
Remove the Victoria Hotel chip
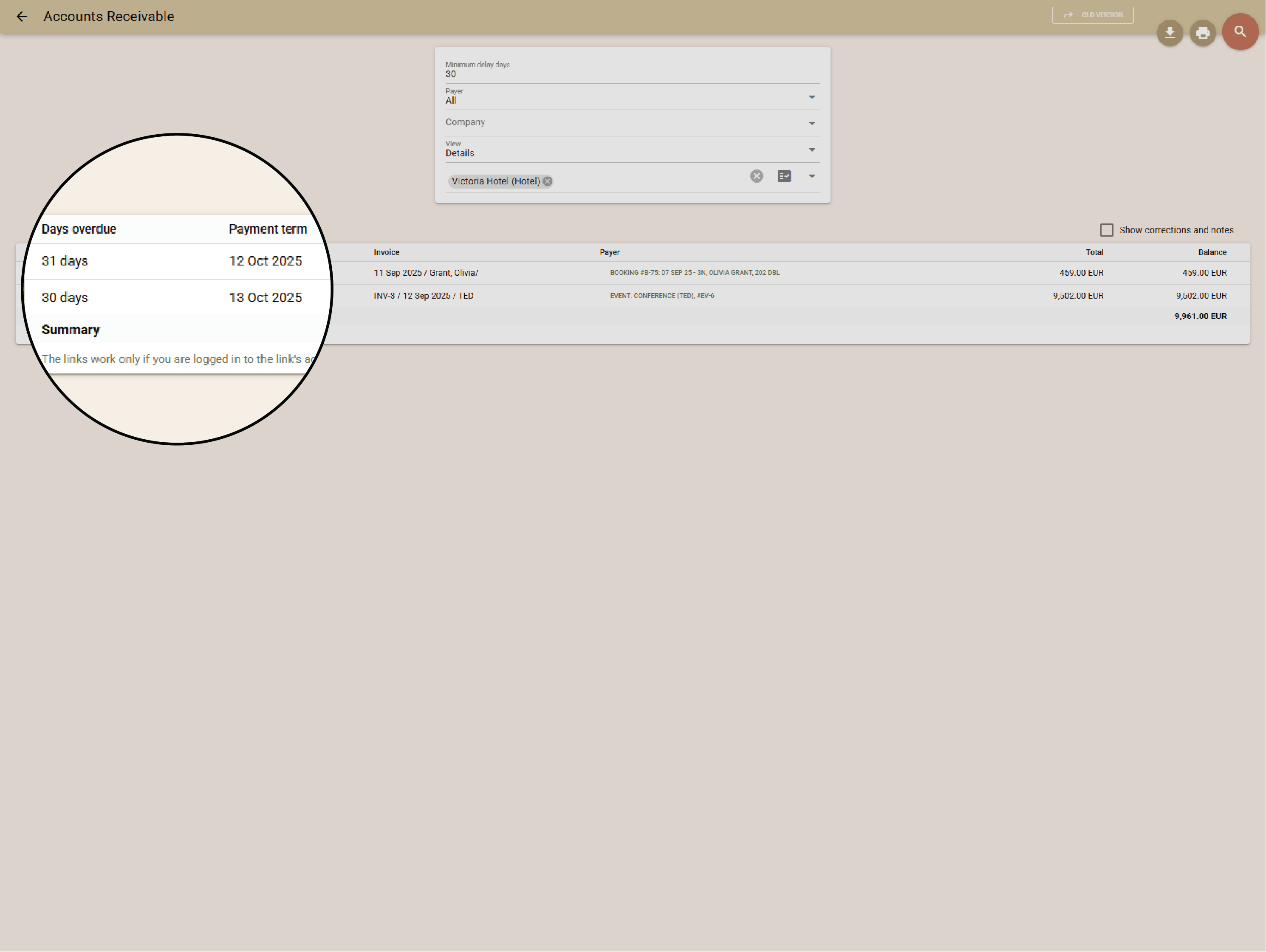(548, 181)
